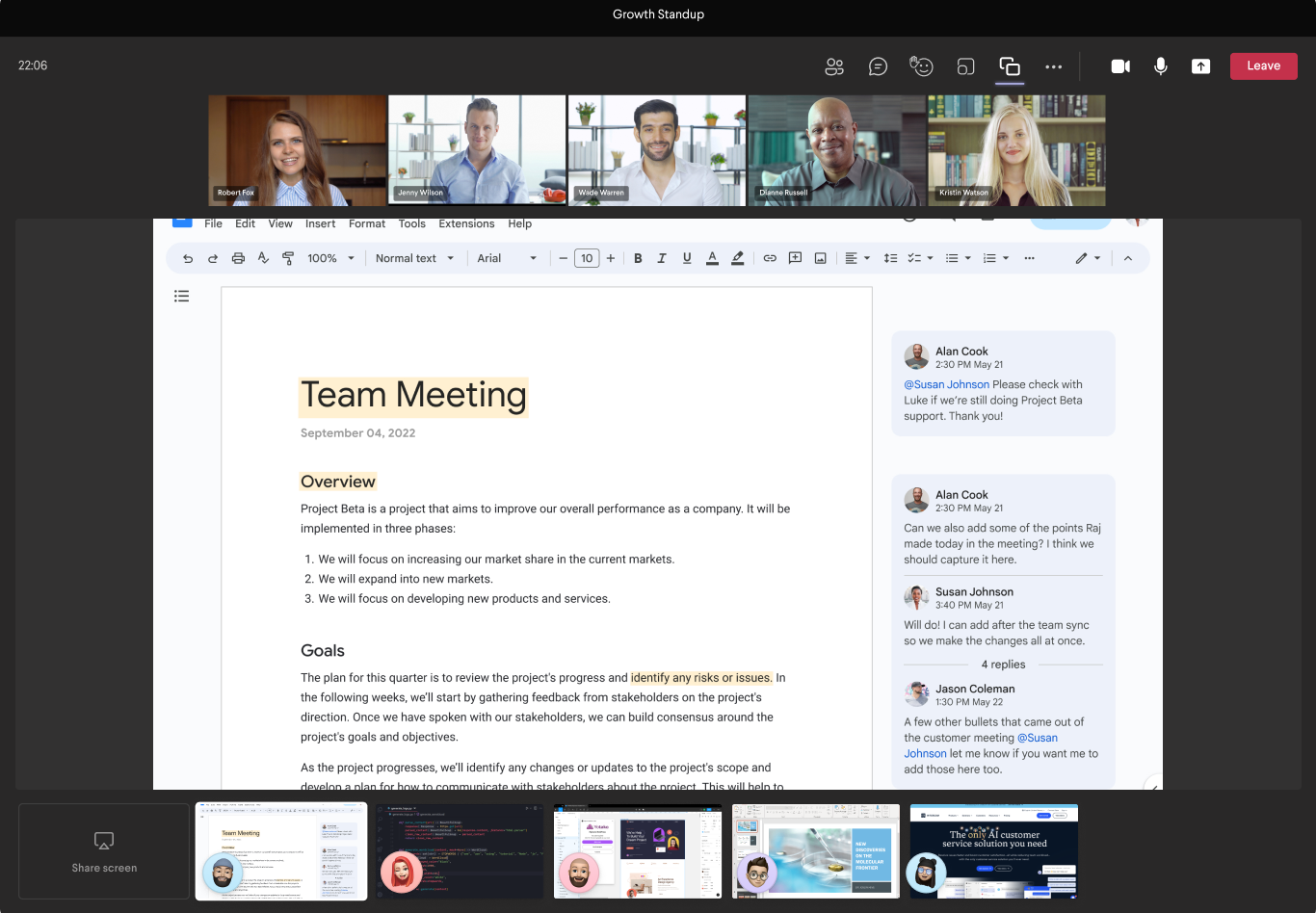Toggle the checklist formatting option

pyautogui.click(x=914, y=257)
